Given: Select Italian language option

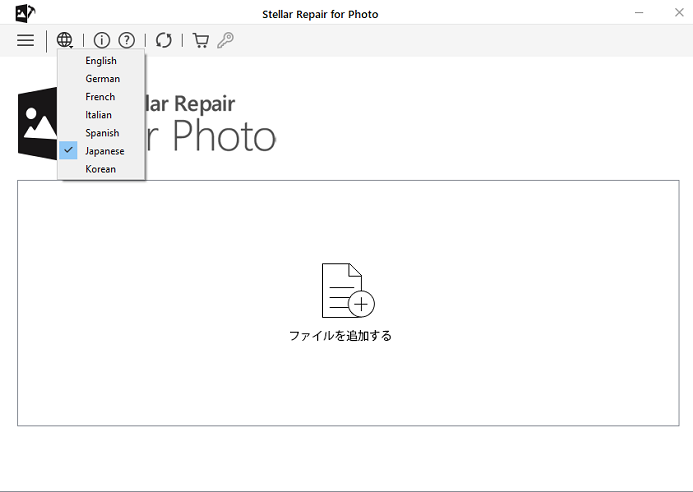Looking at the screenshot, I should point(98,115).
